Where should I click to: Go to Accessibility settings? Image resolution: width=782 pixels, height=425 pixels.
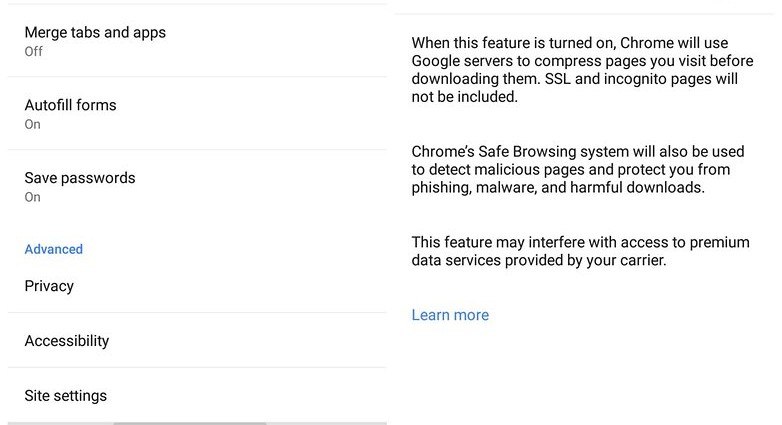coord(66,341)
